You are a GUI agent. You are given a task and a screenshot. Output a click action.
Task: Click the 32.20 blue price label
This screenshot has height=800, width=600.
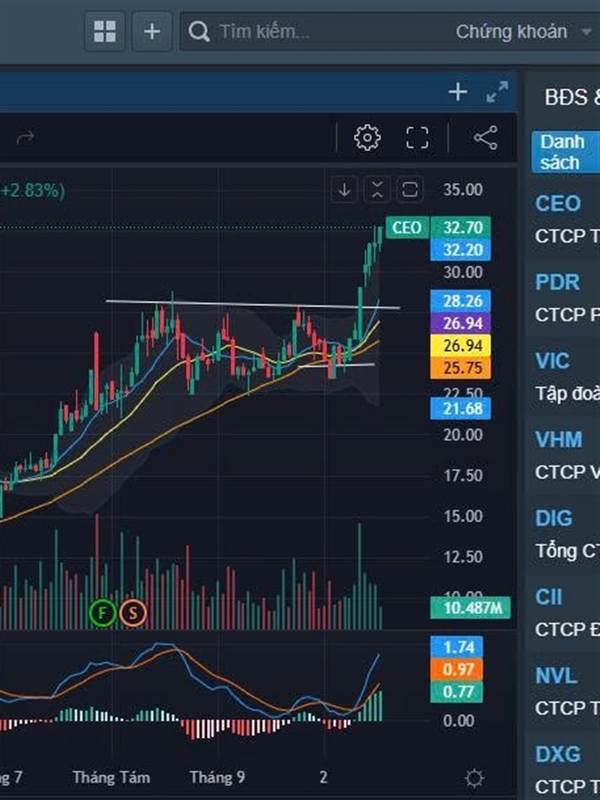coord(461,250)
